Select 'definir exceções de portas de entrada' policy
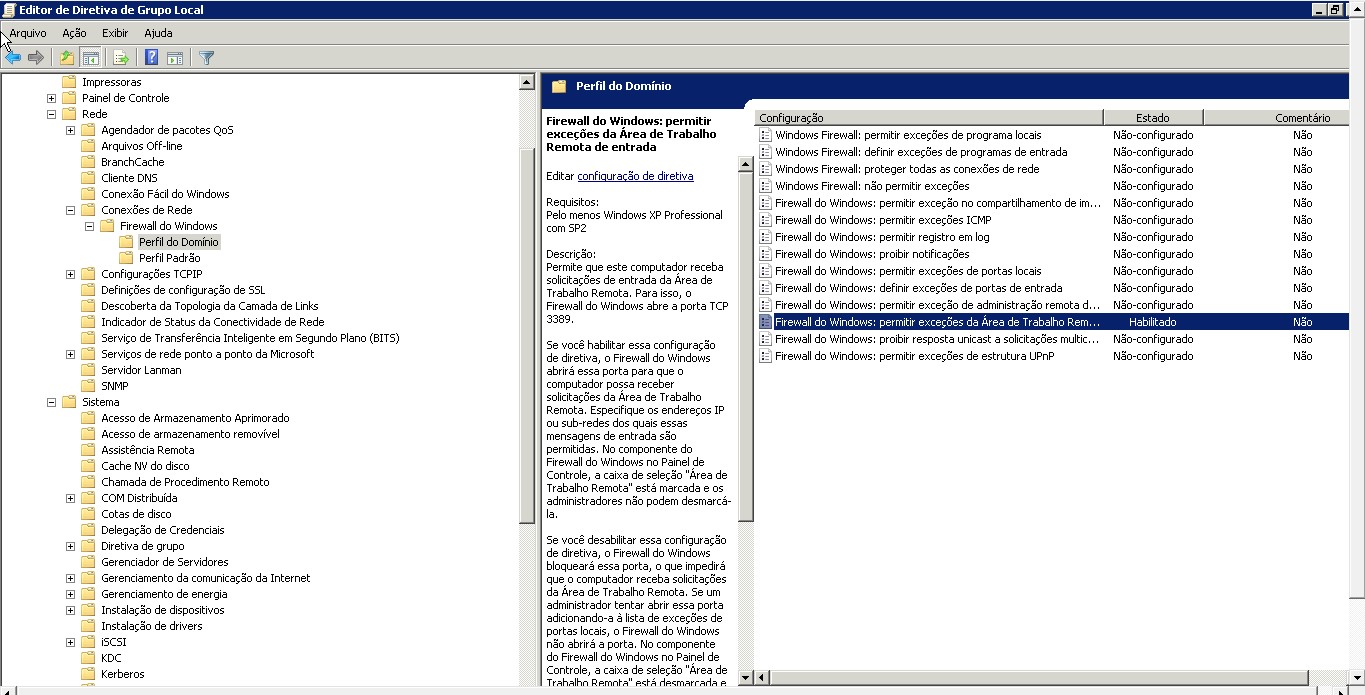Image resolution: width=1365 pixels, height=695 pixels. click(x=918, y=288)
